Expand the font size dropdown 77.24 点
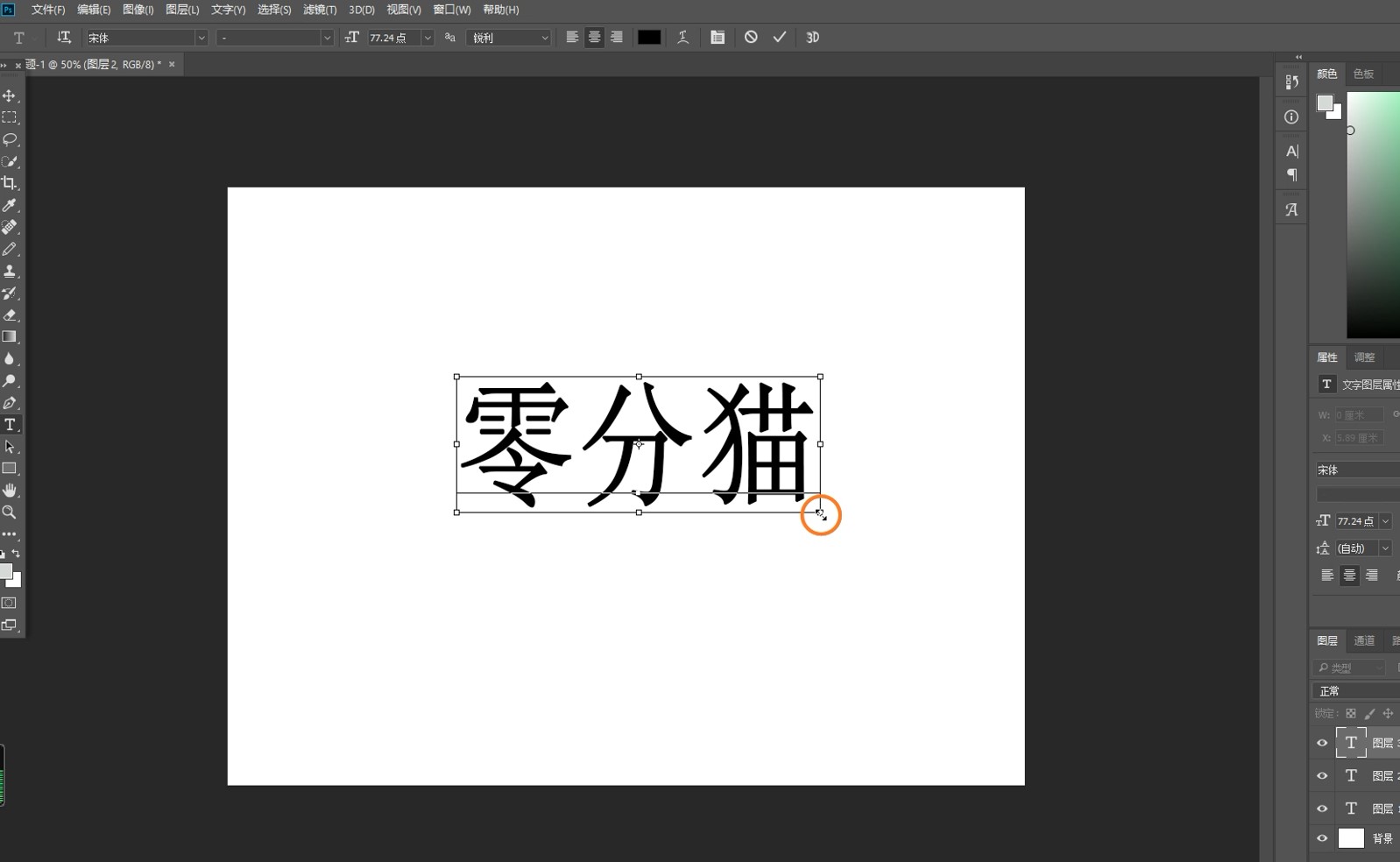 coord(428,38)
